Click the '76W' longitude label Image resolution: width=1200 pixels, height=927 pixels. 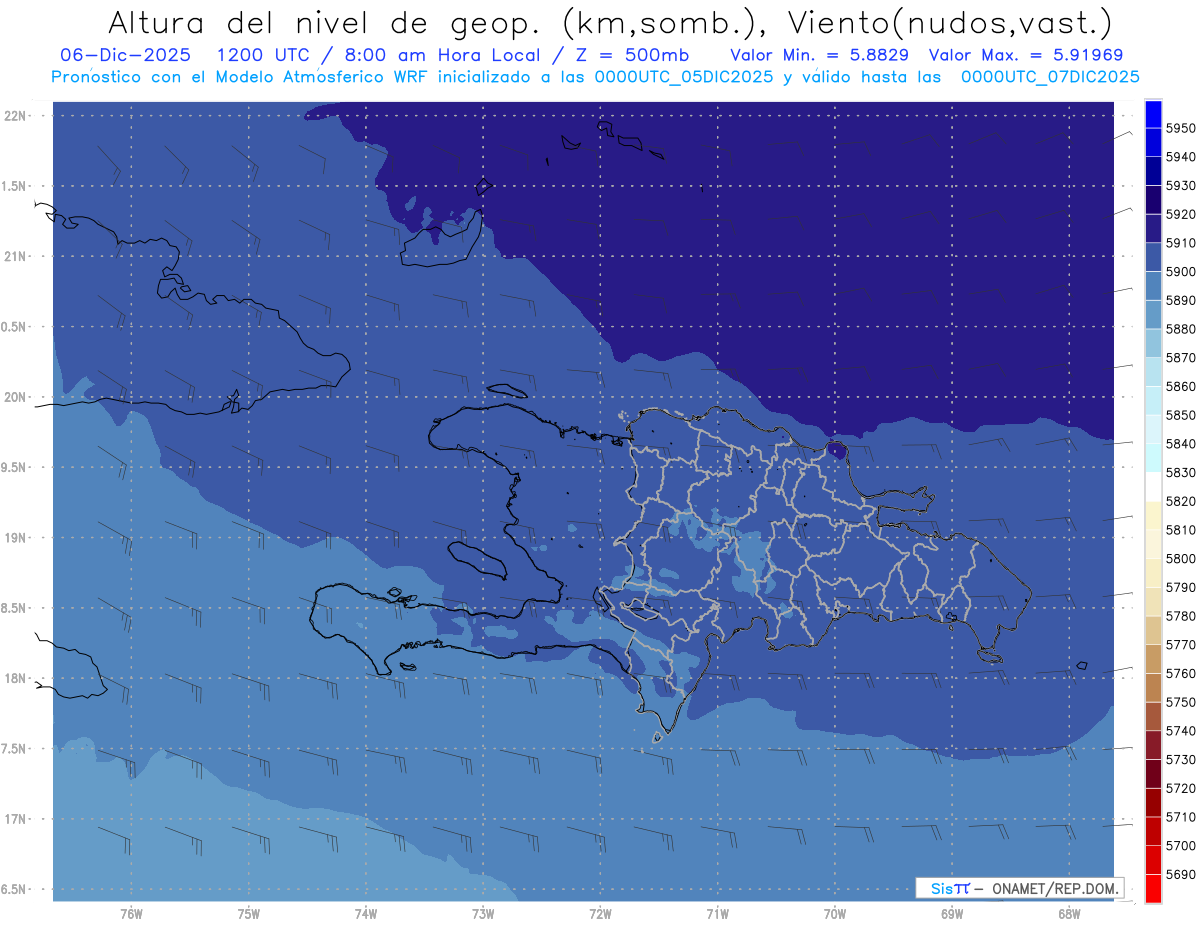pos(131,914)
